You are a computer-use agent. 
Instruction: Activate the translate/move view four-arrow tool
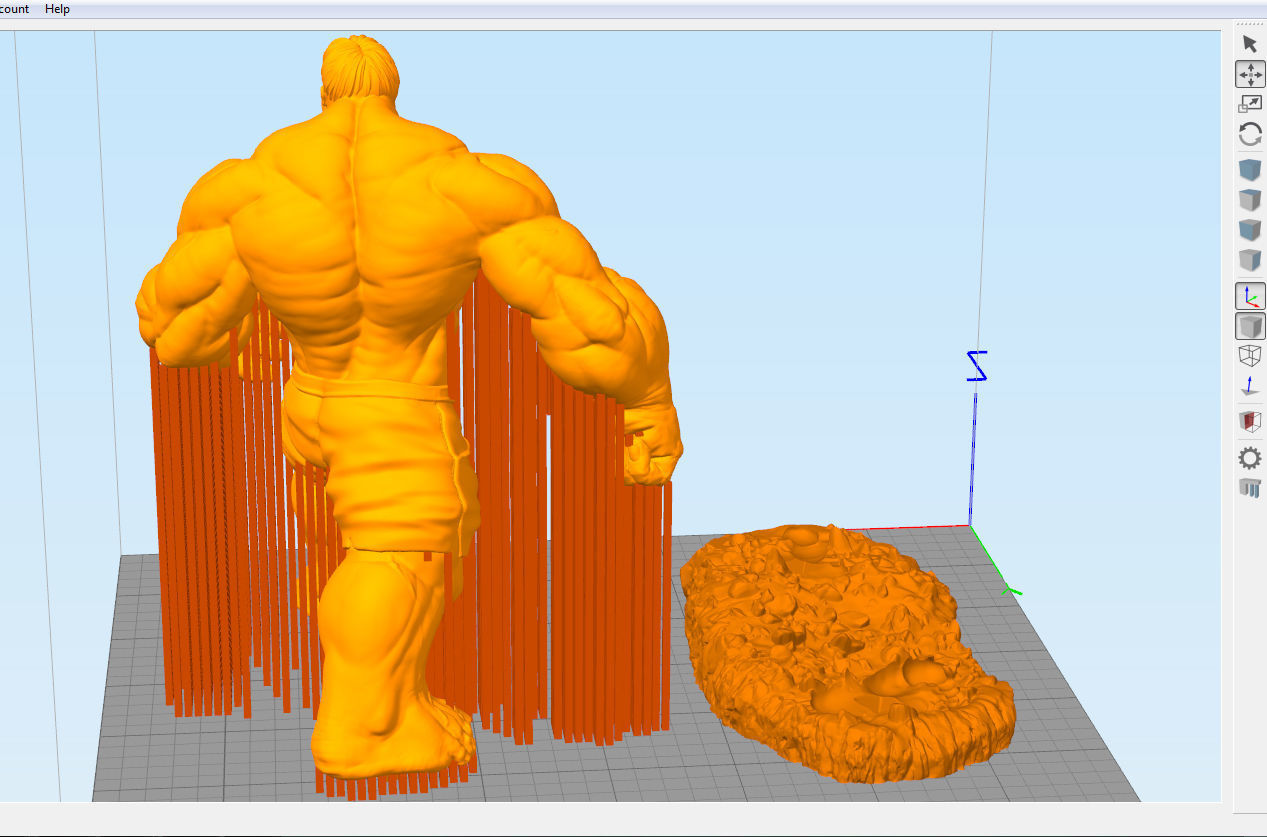coord(1250,74)
